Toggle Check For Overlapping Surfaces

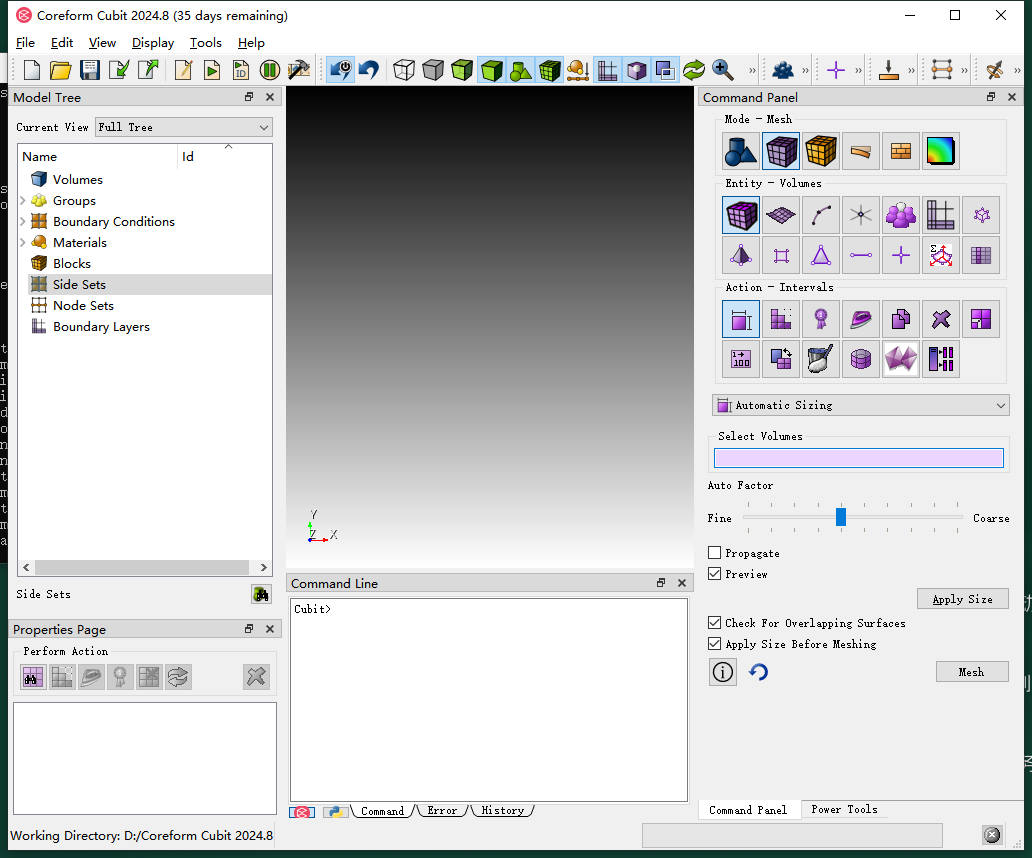coord(714,622)
